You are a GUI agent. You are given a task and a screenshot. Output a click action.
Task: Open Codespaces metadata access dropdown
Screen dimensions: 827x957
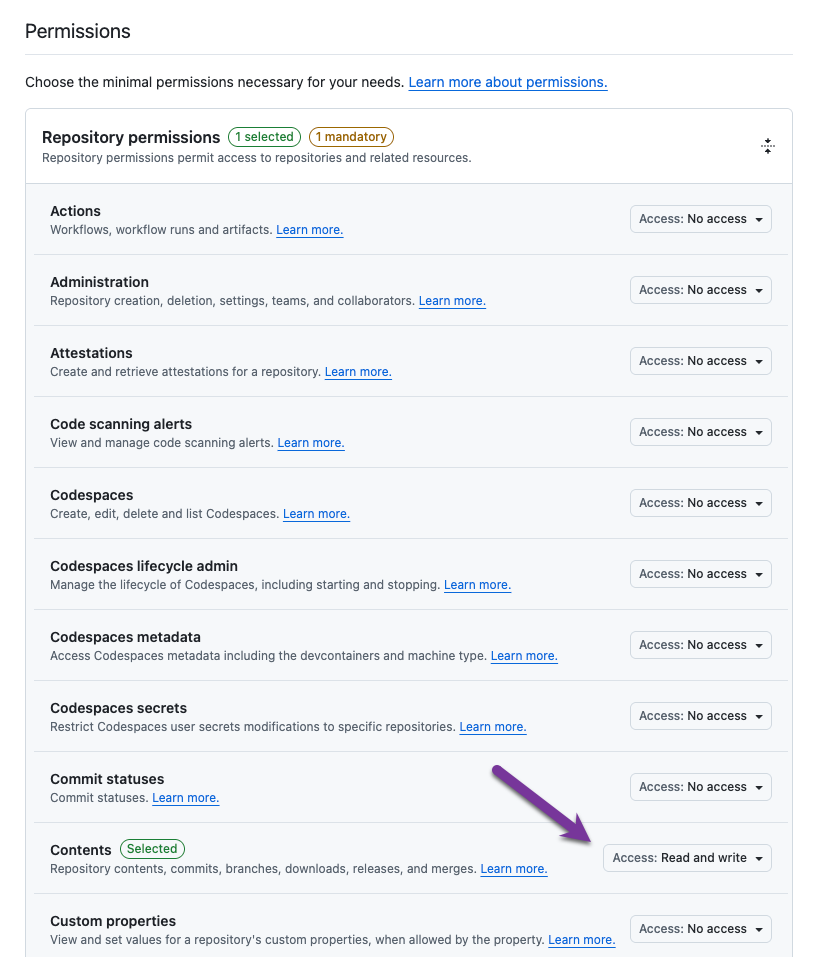701,645
